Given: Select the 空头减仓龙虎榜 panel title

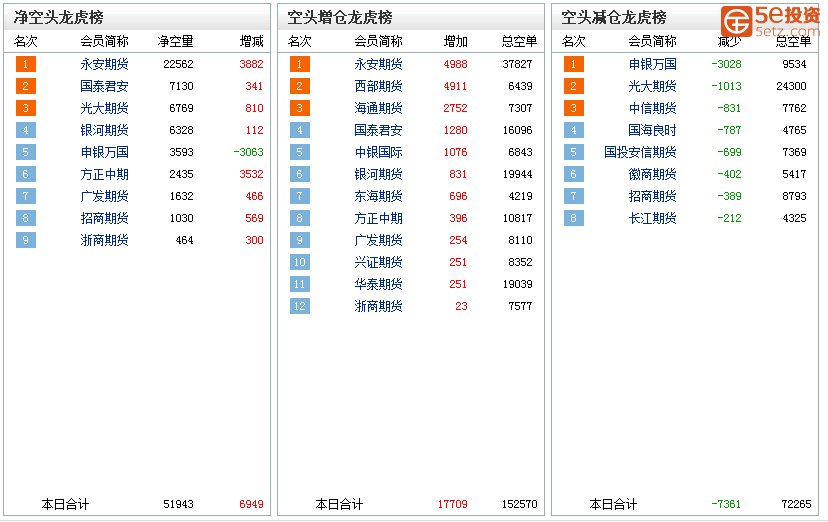Looking at the screenshot, I should click(614, 17).
